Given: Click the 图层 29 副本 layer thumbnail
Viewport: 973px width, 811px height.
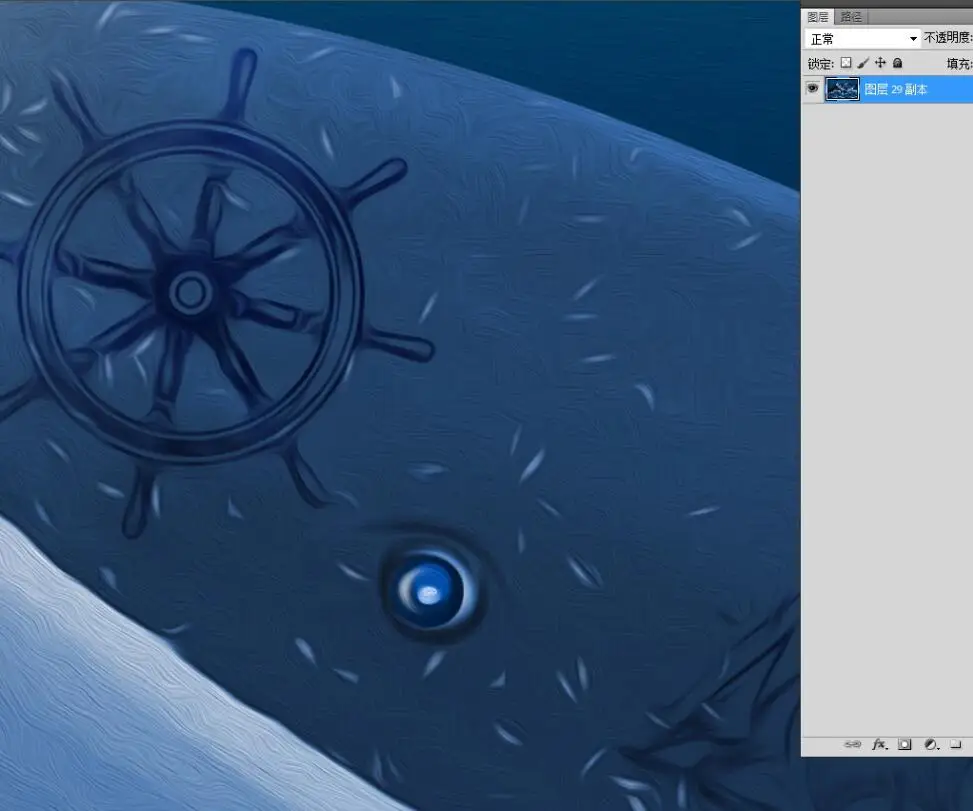Looking at the screenshot, I should click(842, 89).
